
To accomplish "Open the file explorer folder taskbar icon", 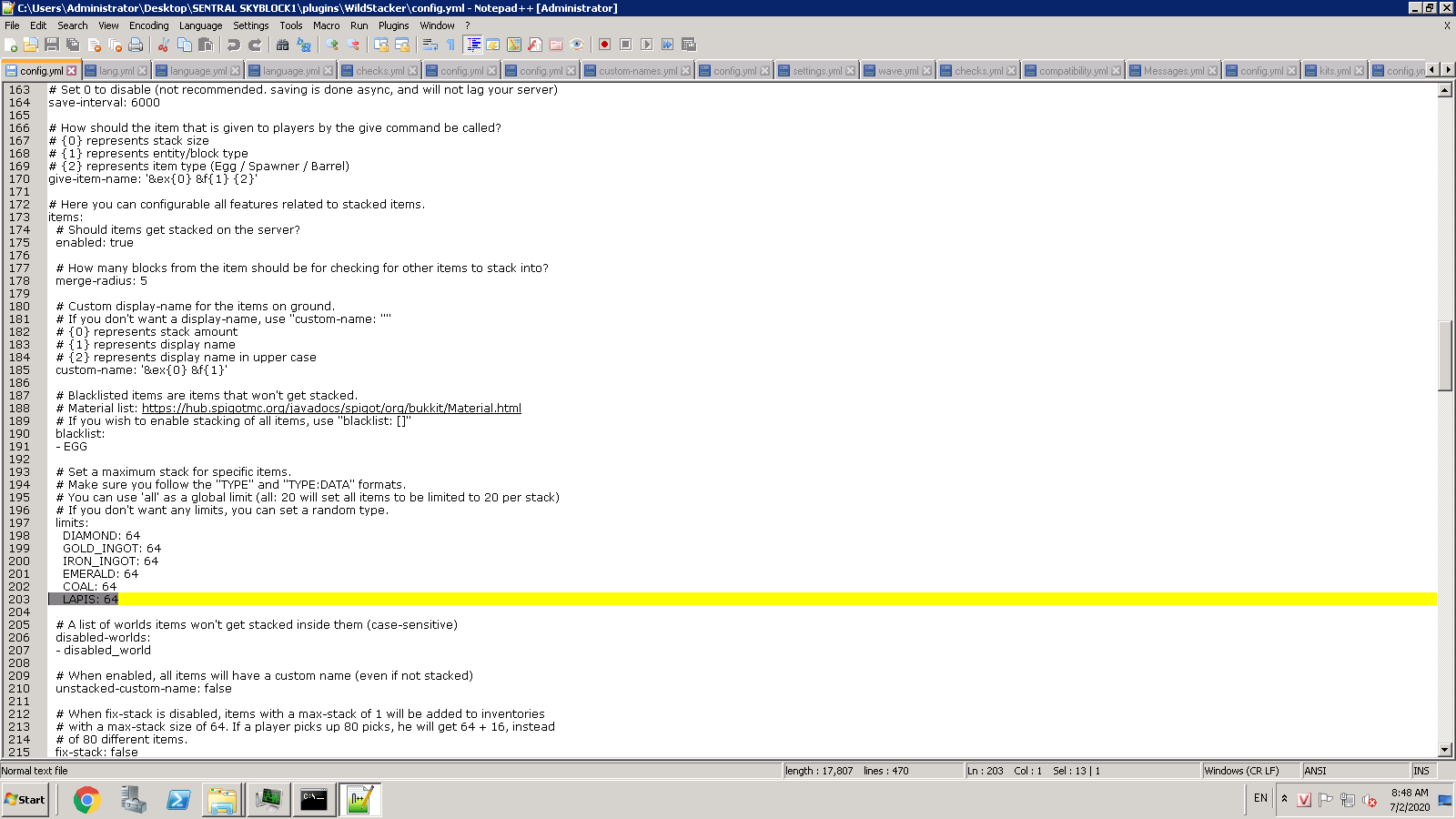I will click(222, 800).
